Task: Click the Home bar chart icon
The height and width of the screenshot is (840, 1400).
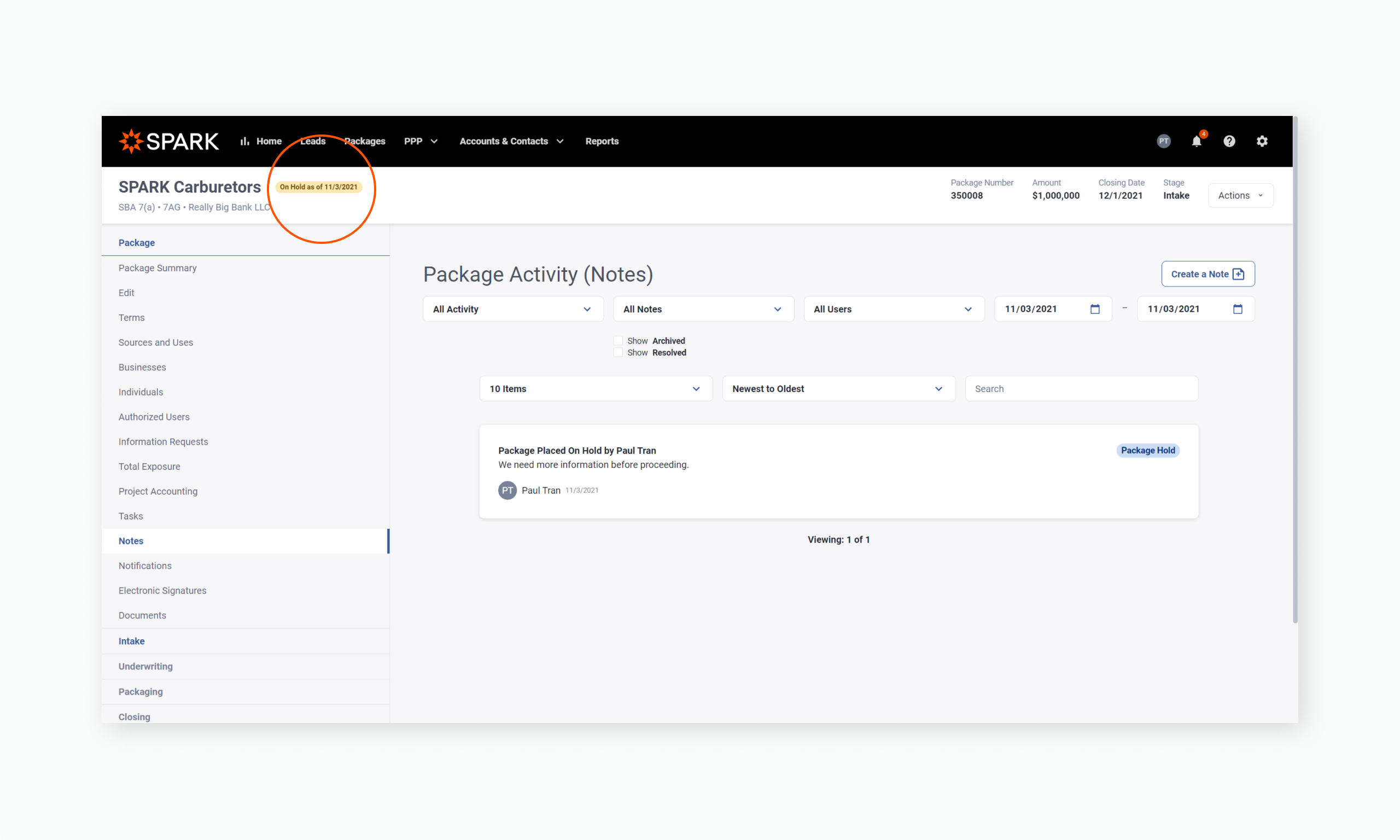Action: click(x=244, y=142)
